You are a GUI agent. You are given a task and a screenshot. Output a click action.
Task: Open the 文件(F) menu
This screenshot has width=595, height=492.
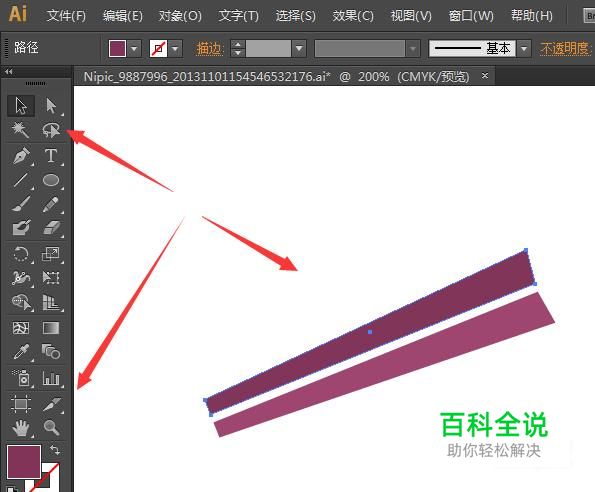(x=66, y=16)
